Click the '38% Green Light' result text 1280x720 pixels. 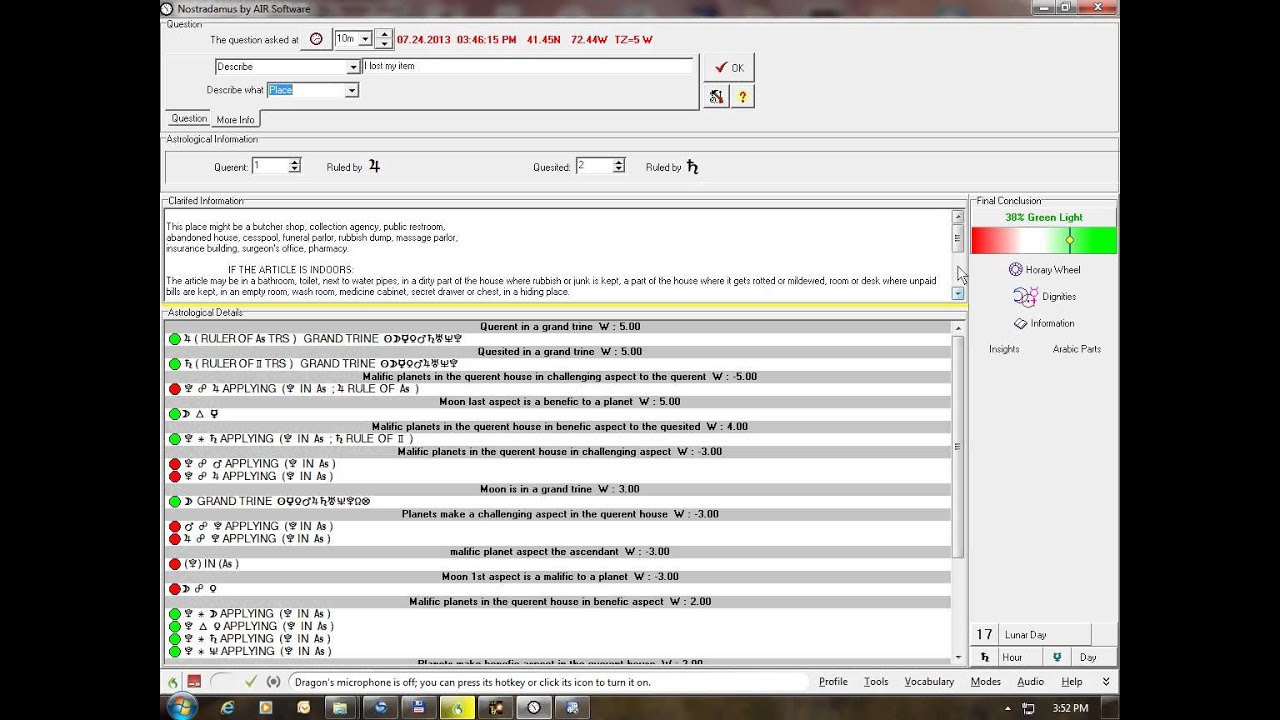[x=1044, y=217]
